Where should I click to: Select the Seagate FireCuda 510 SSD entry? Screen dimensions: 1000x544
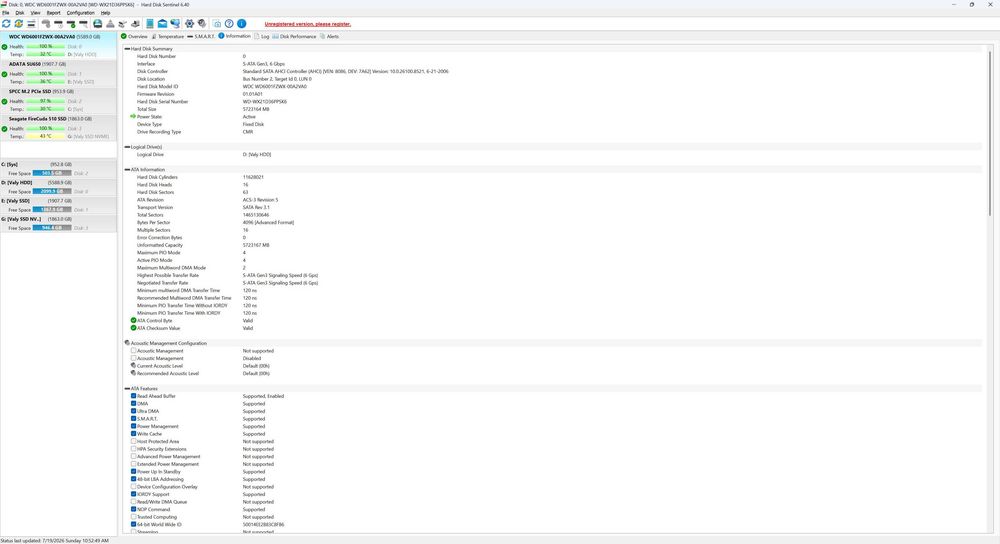[59, 128]
